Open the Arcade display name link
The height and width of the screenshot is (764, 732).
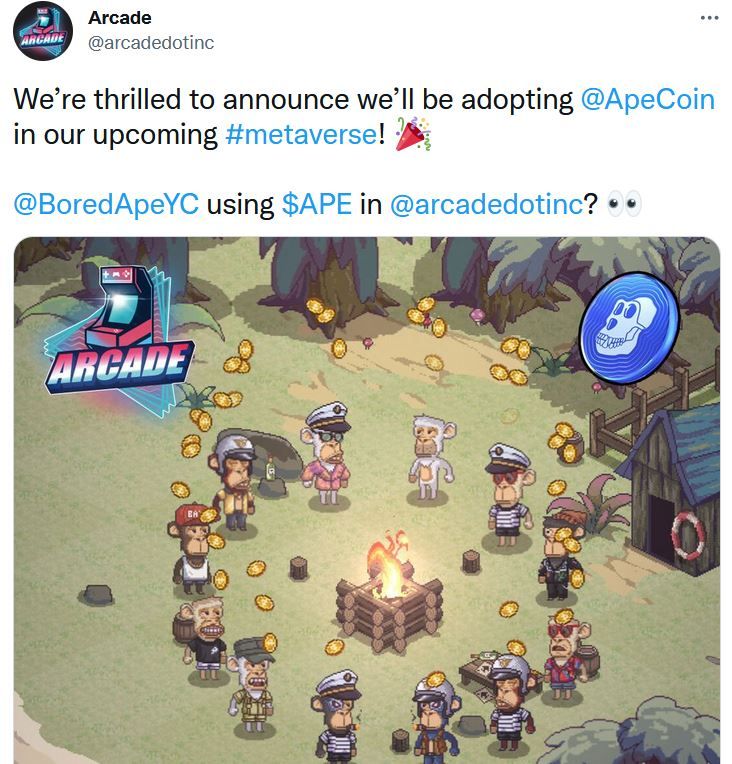(119, 18)
